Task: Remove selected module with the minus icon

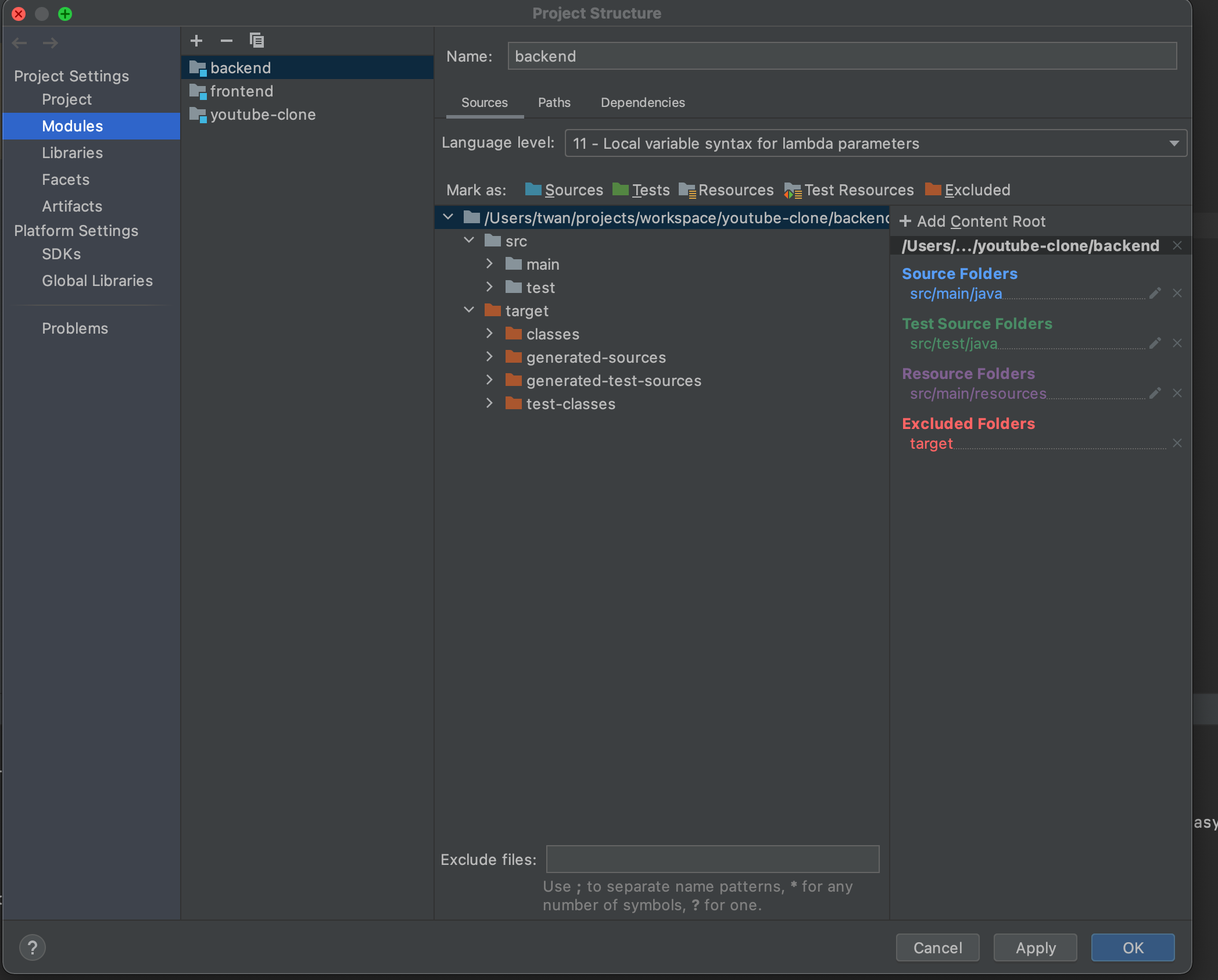Action: click(227, 41)
